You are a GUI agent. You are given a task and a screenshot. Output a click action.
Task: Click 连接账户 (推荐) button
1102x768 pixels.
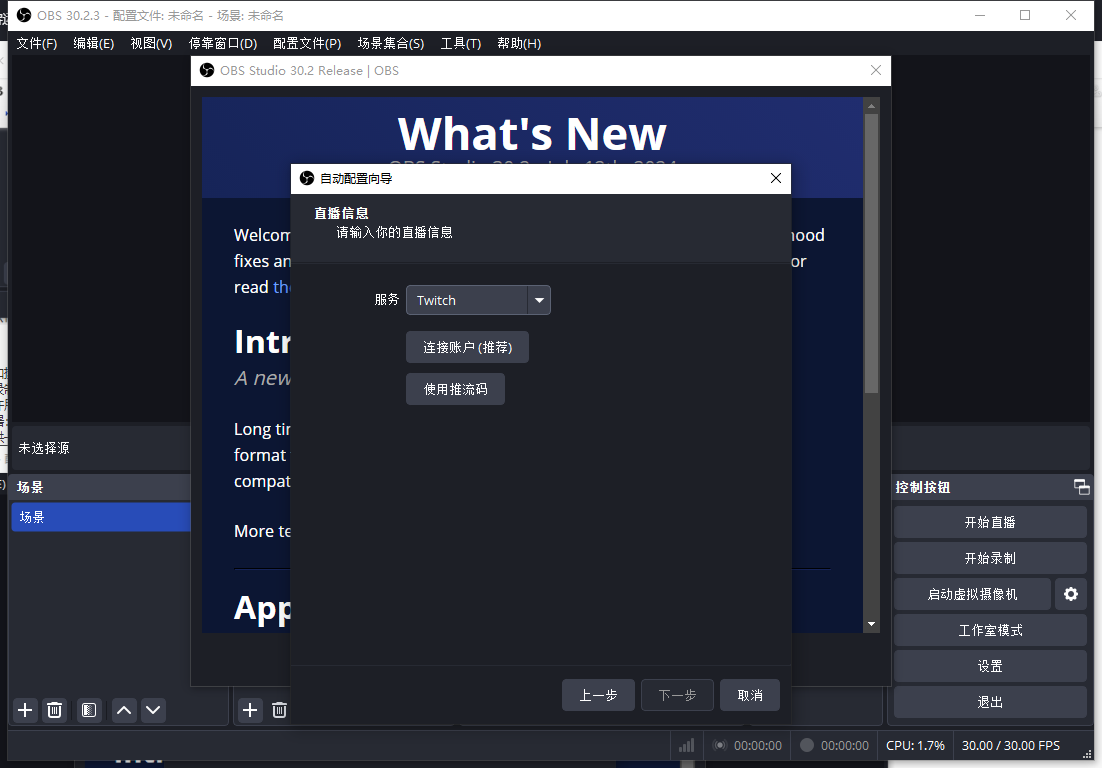(x=467, y=347)
